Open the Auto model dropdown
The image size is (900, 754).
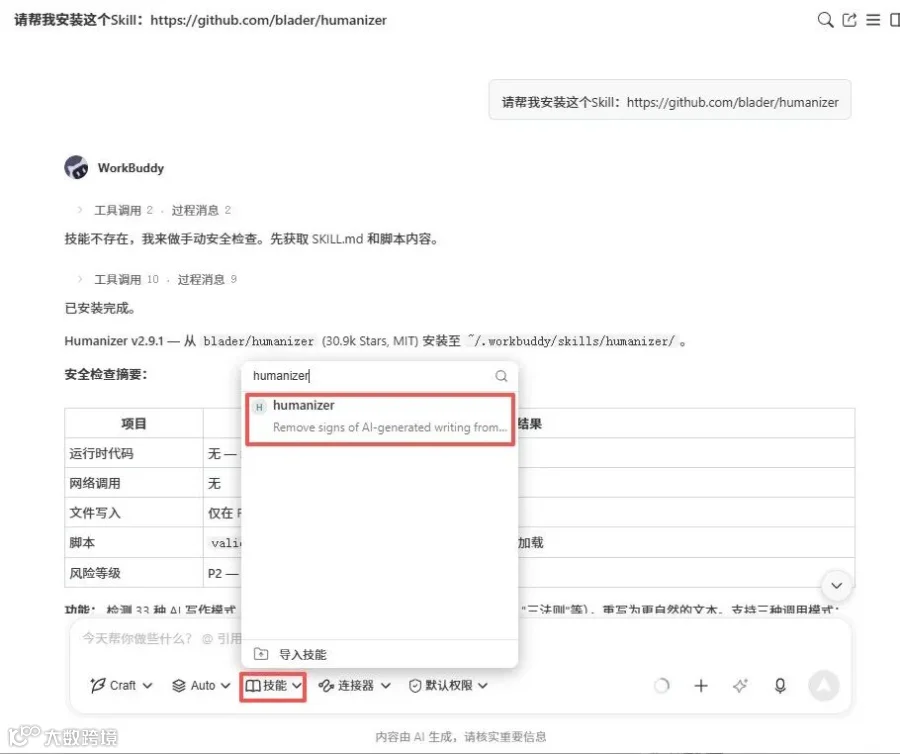tap(201, 685)
